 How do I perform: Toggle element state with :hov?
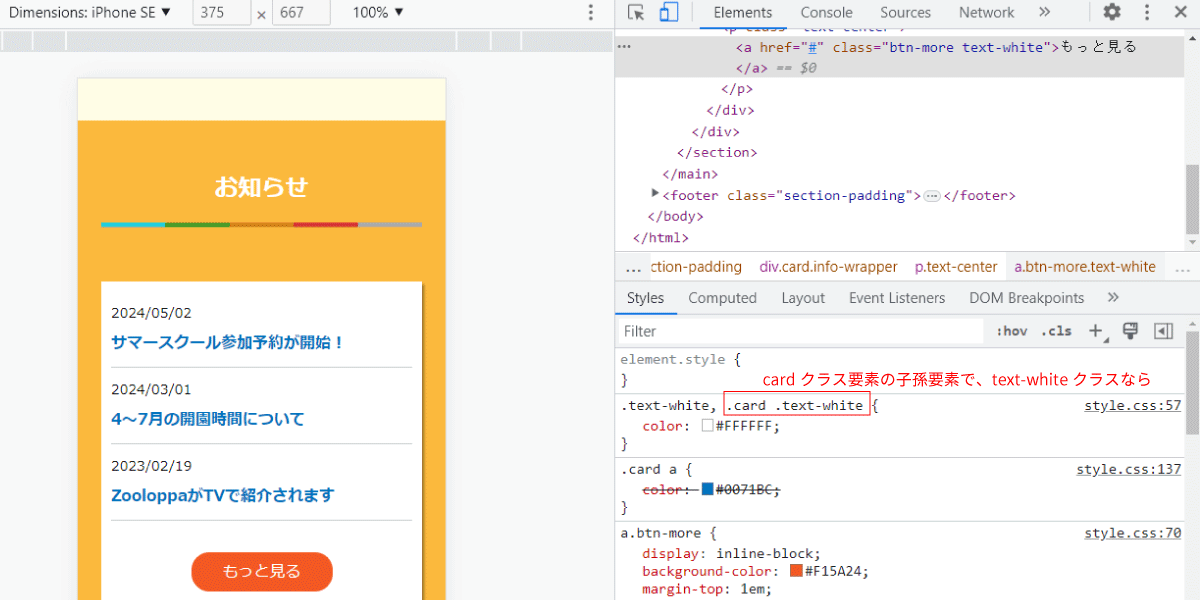[1011, 331]
